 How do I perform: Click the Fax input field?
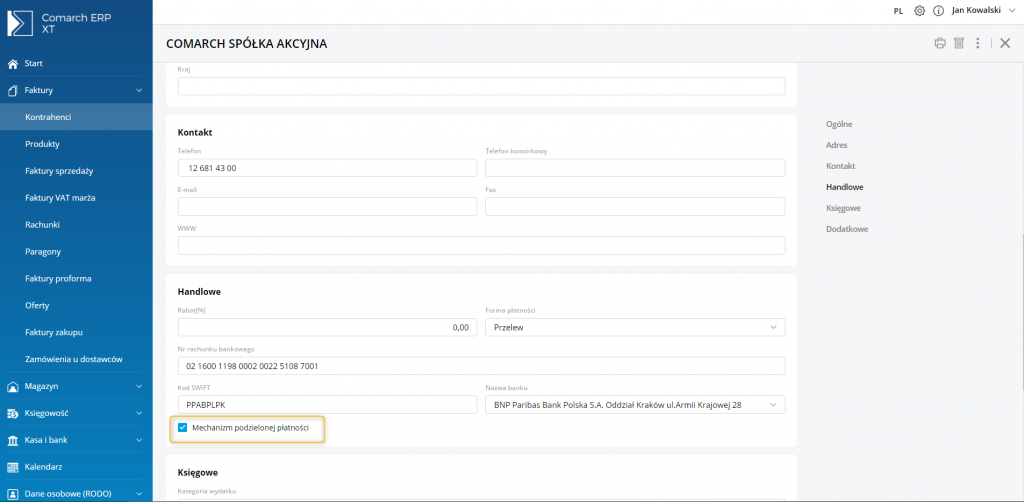pos(635,207)
